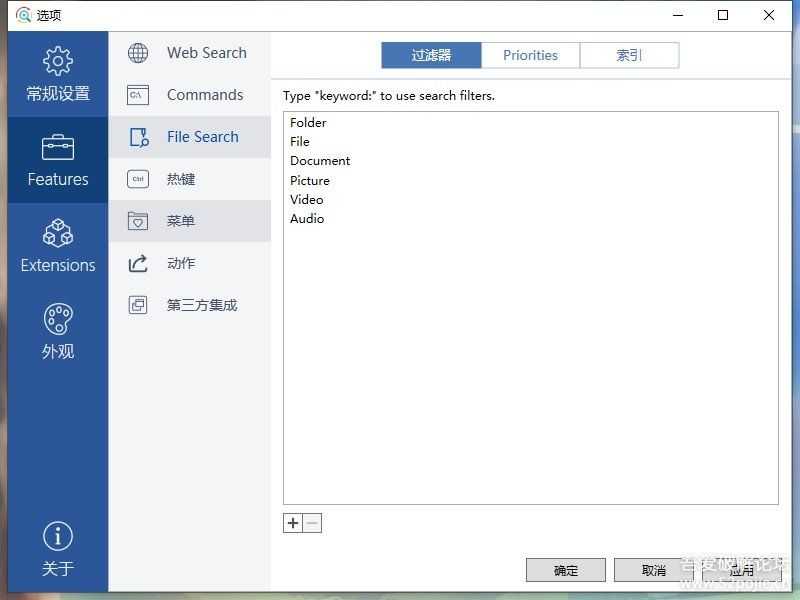Open 常规设置 gear icon section
Image resolution: width=800 pixels, height=600 pixels.
click(58, 62)
